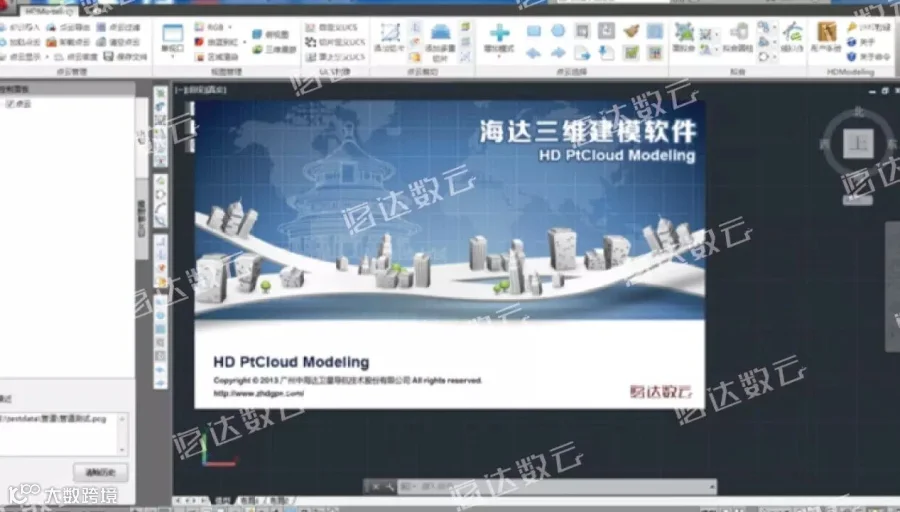Click the add slice (添加切片) large button

(x=390, y=39)
